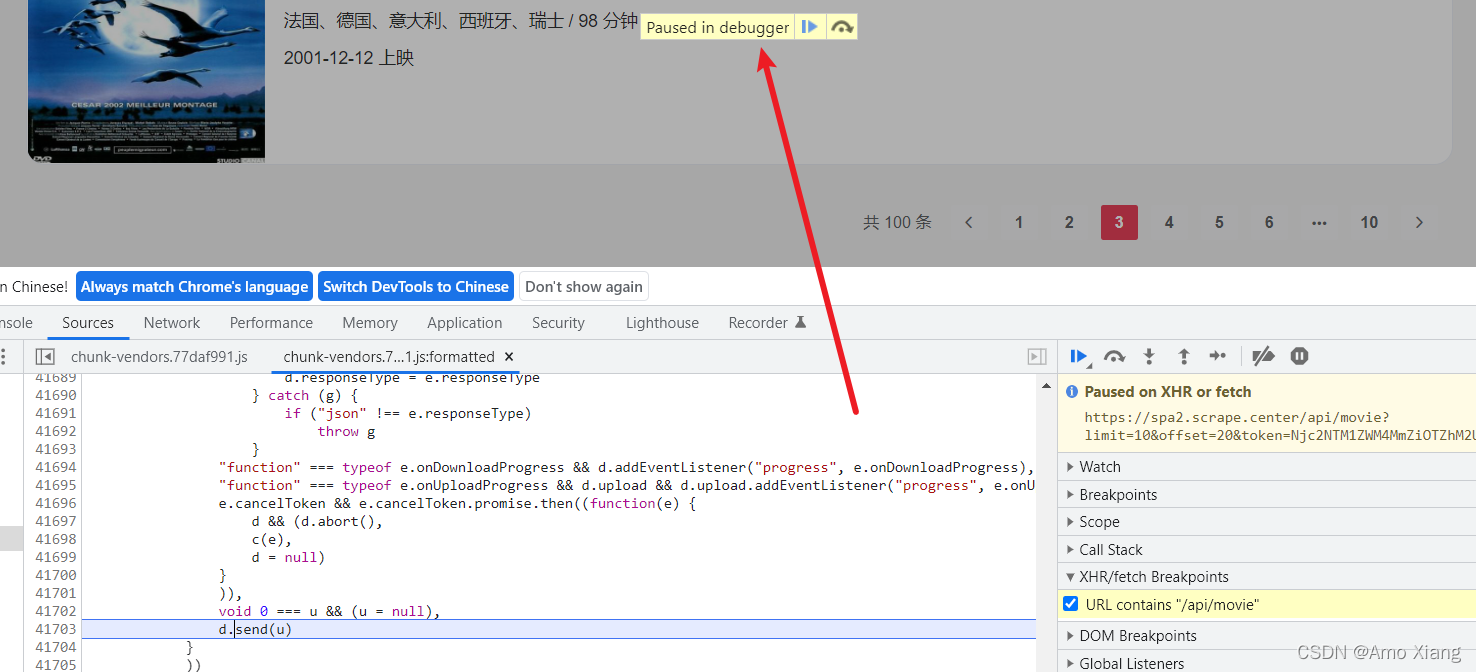Click the '2001-12-12 上映' release date
1476x672 pixels.
[349, 58]
